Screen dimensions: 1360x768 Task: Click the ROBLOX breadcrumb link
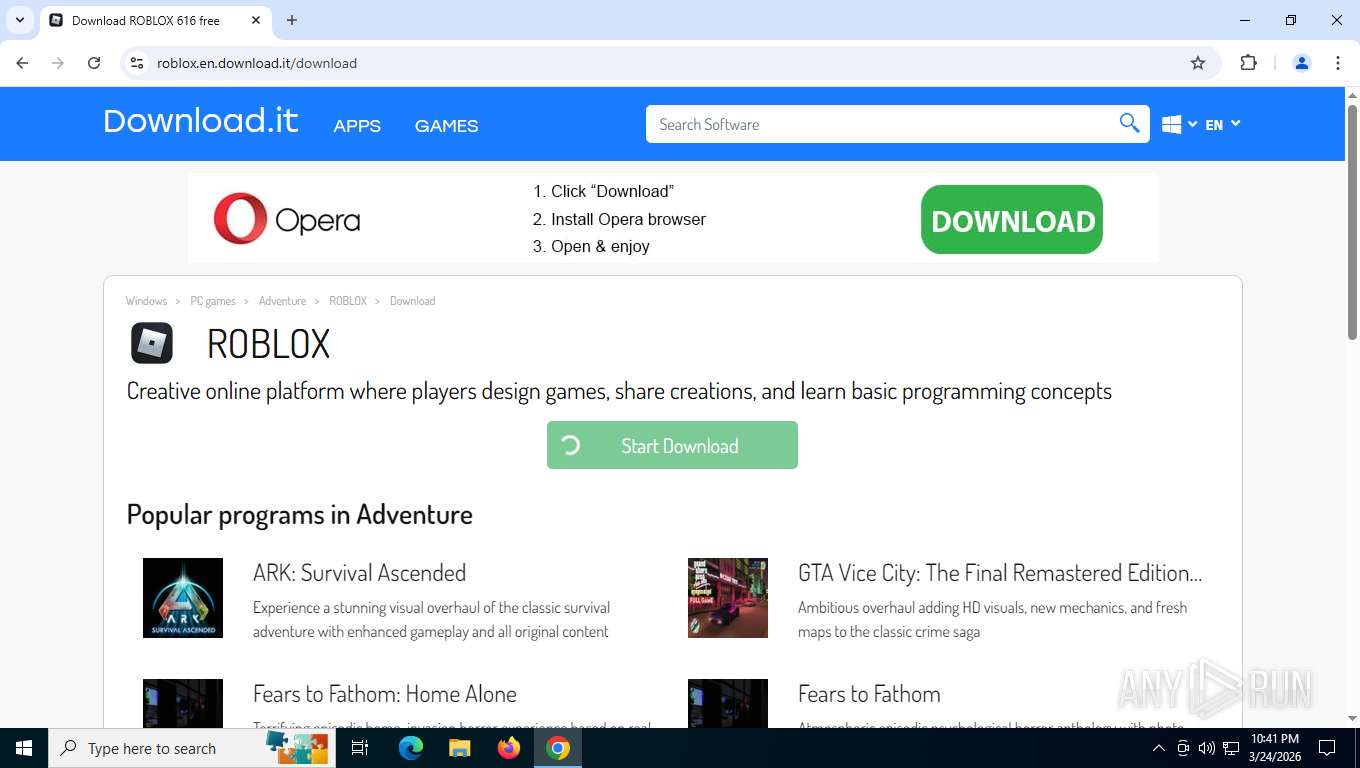coord(348,301)
